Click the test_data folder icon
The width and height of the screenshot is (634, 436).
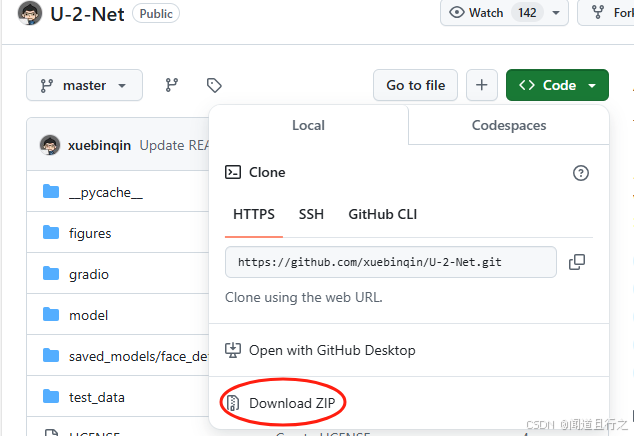[51, 396]
